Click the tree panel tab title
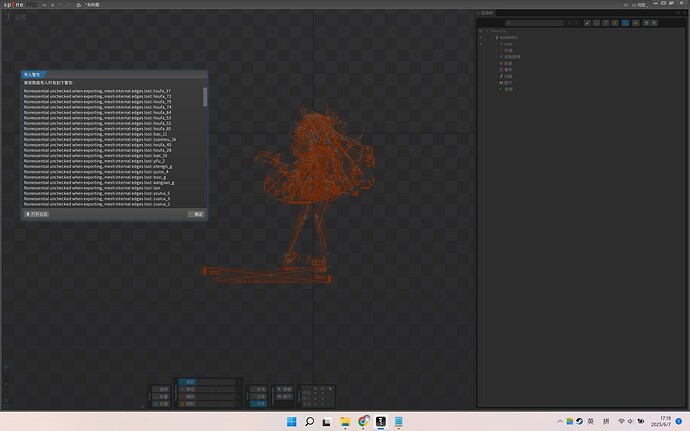 485,13
